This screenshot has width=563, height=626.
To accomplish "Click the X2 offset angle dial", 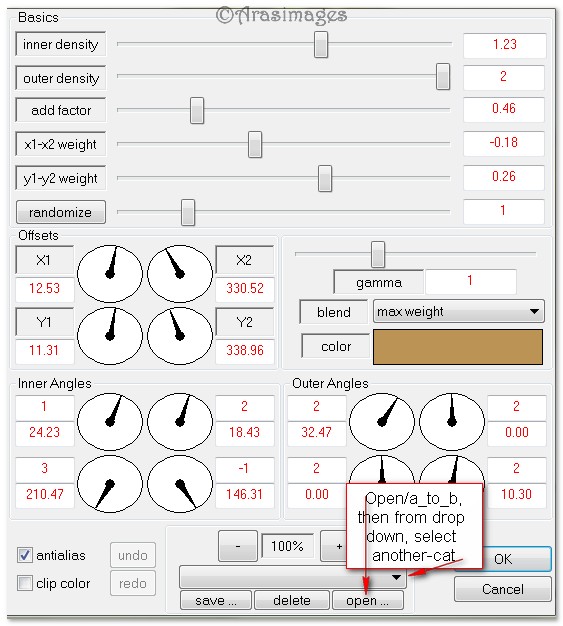I will click(180, 274).
